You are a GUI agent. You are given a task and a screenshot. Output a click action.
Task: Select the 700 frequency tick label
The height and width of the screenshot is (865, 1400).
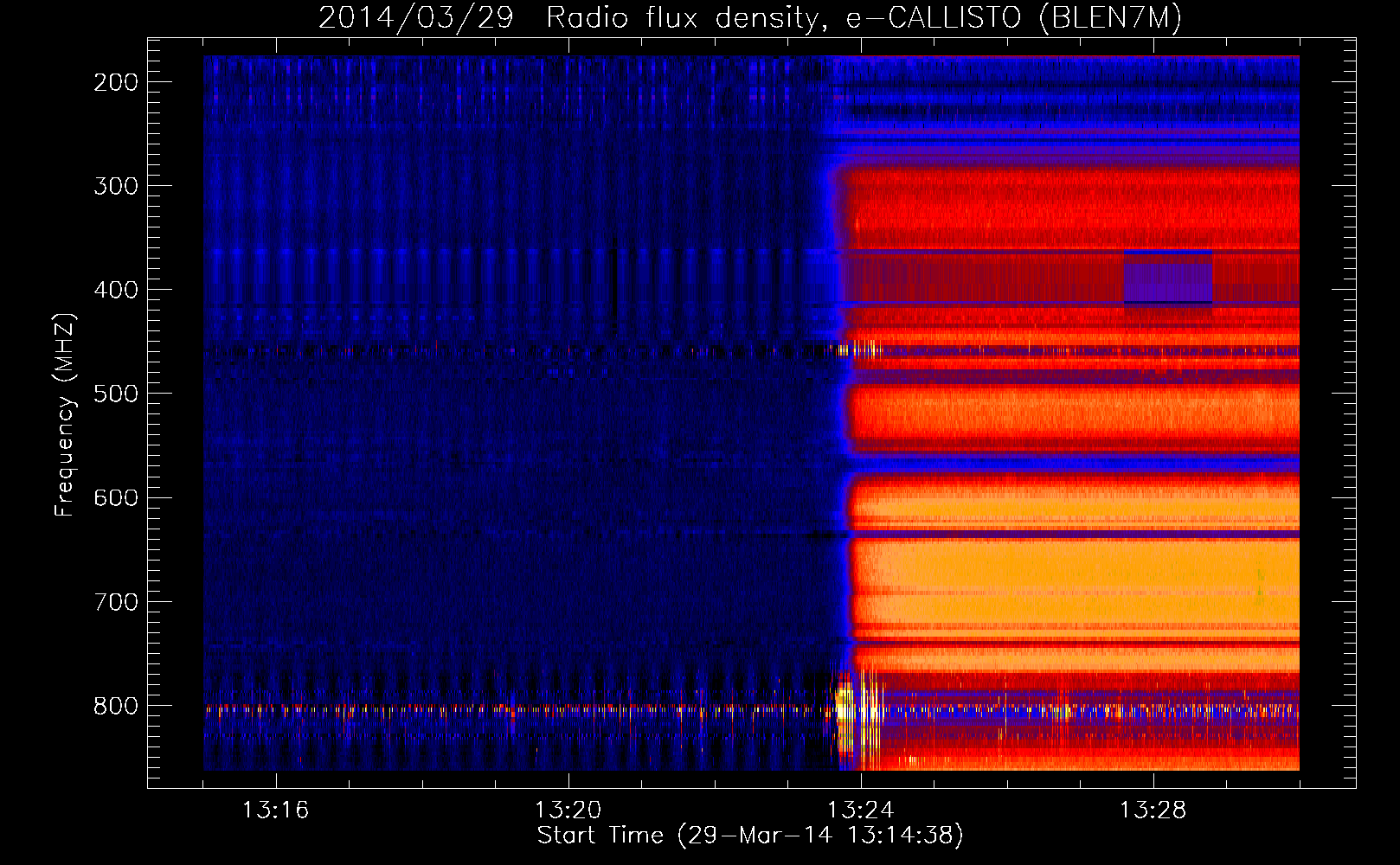pos(116,601)
